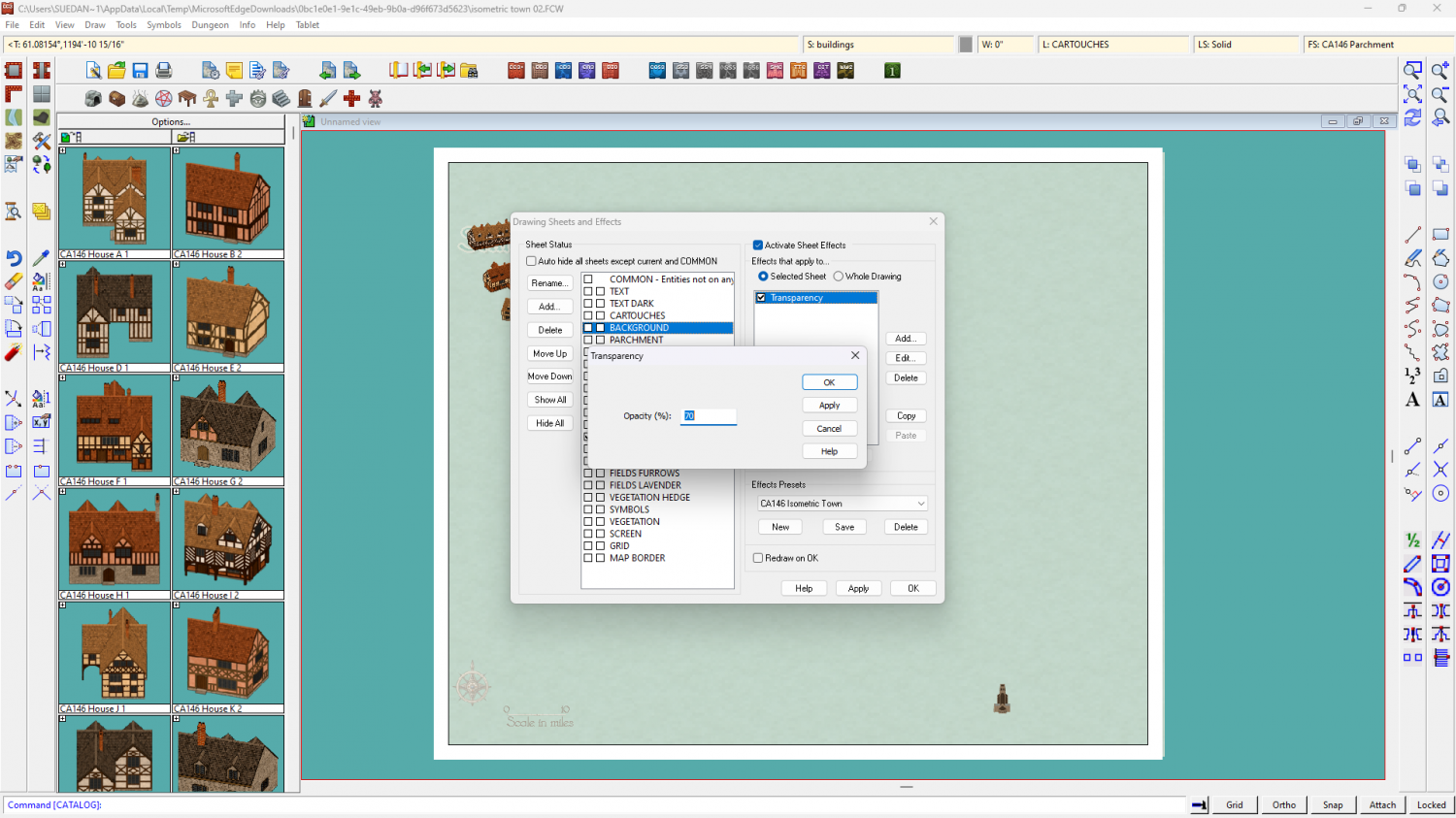Select the Line drawing tool

click(1413, 235)
